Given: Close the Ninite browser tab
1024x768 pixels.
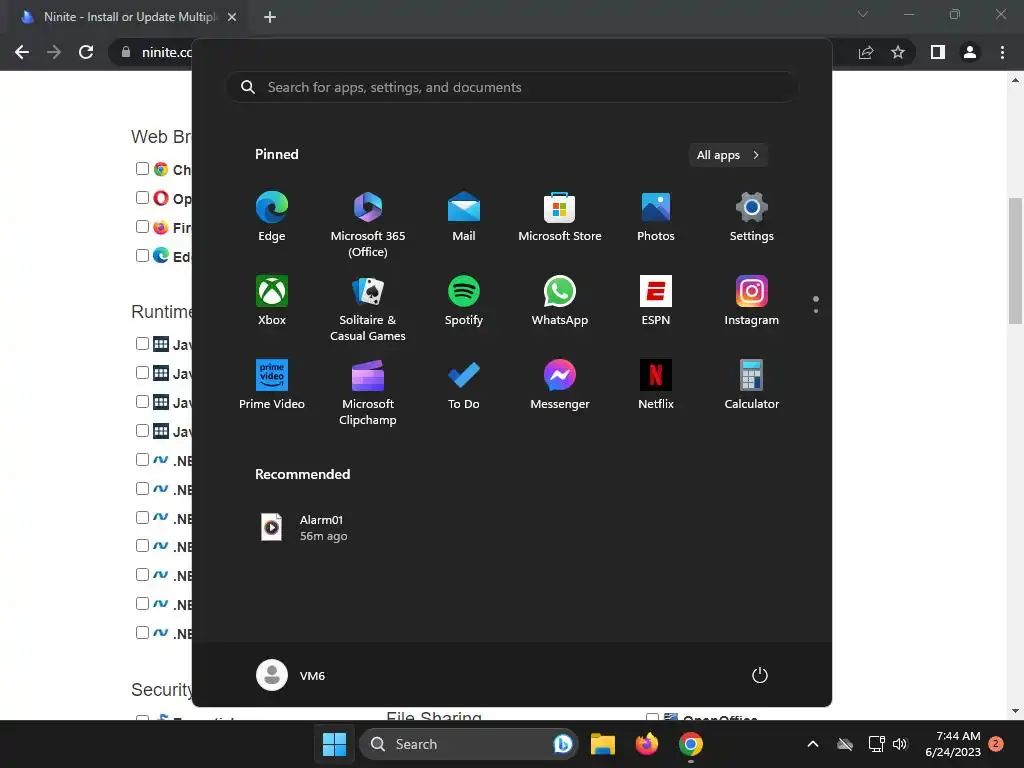Looking at the screenshot, I should [232, 17].
